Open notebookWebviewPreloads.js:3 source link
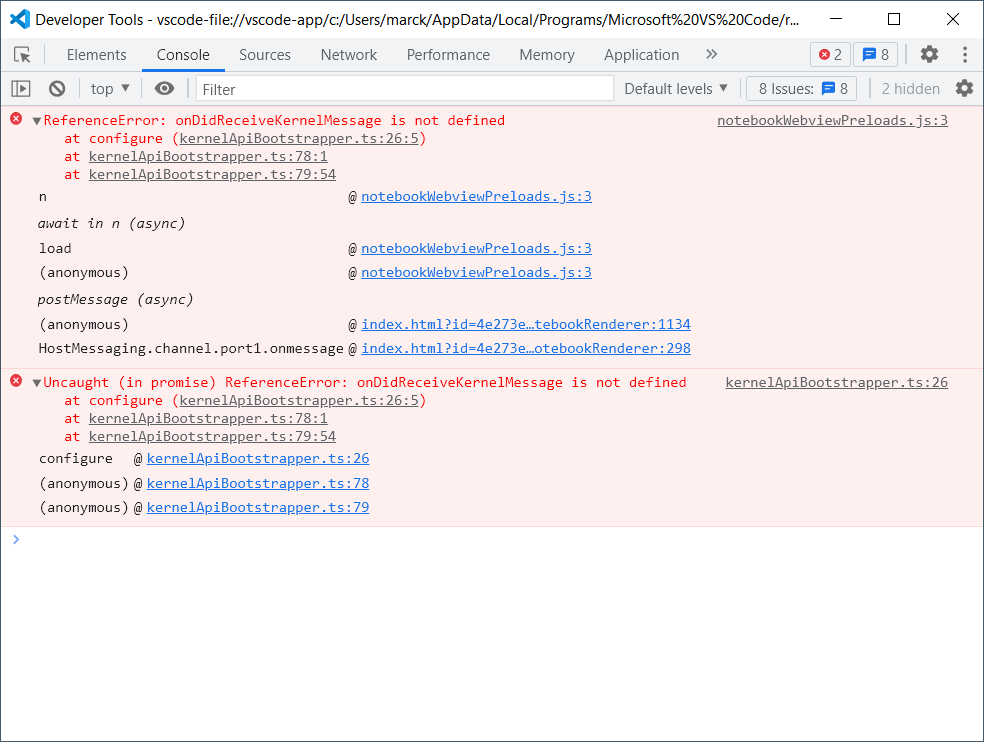The width and height of the screenshot is (984, 742). pos(831,119)
